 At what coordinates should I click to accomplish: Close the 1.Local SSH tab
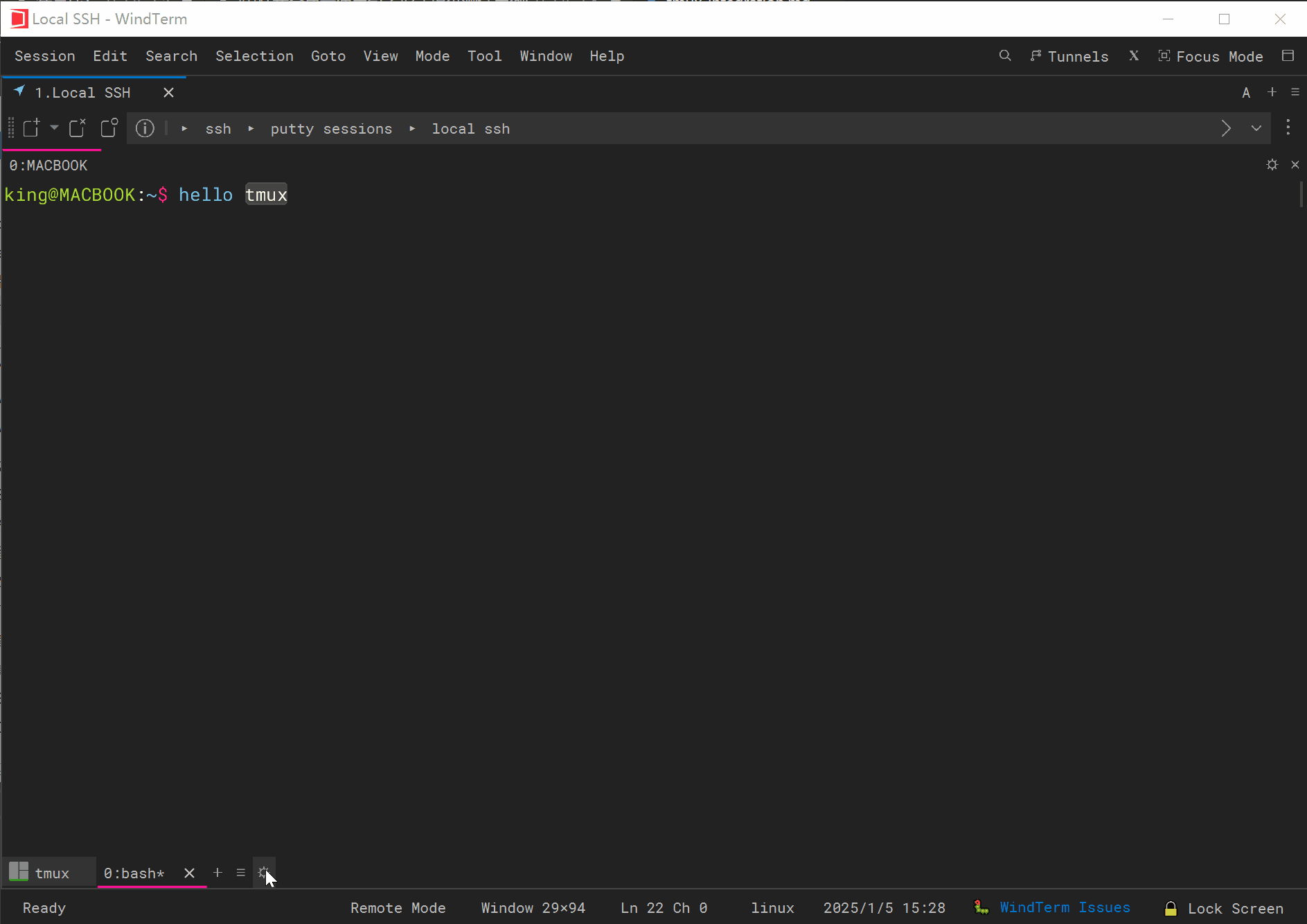tap(168, 93)
